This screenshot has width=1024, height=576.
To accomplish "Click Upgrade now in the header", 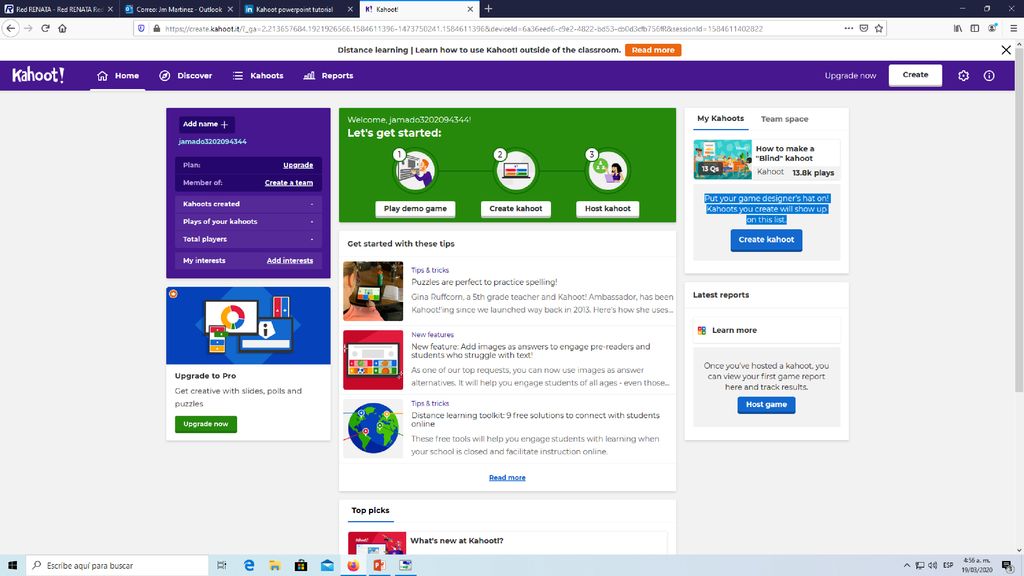I will 850,76.
